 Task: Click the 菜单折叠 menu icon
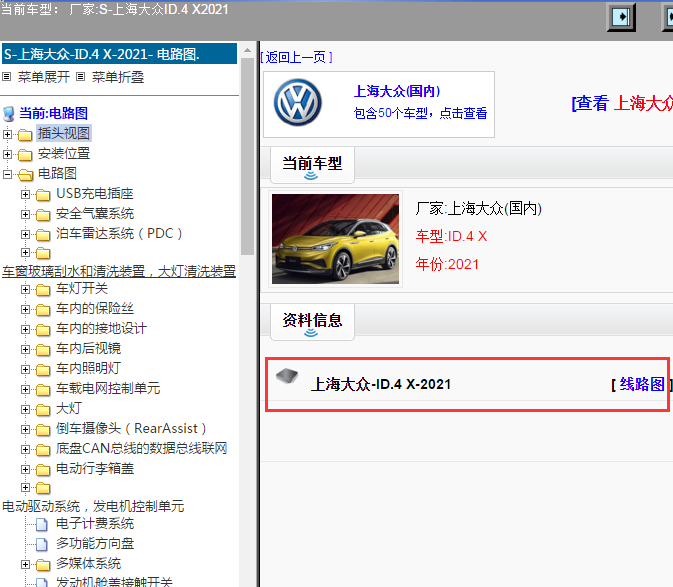(x=80, y=77)
